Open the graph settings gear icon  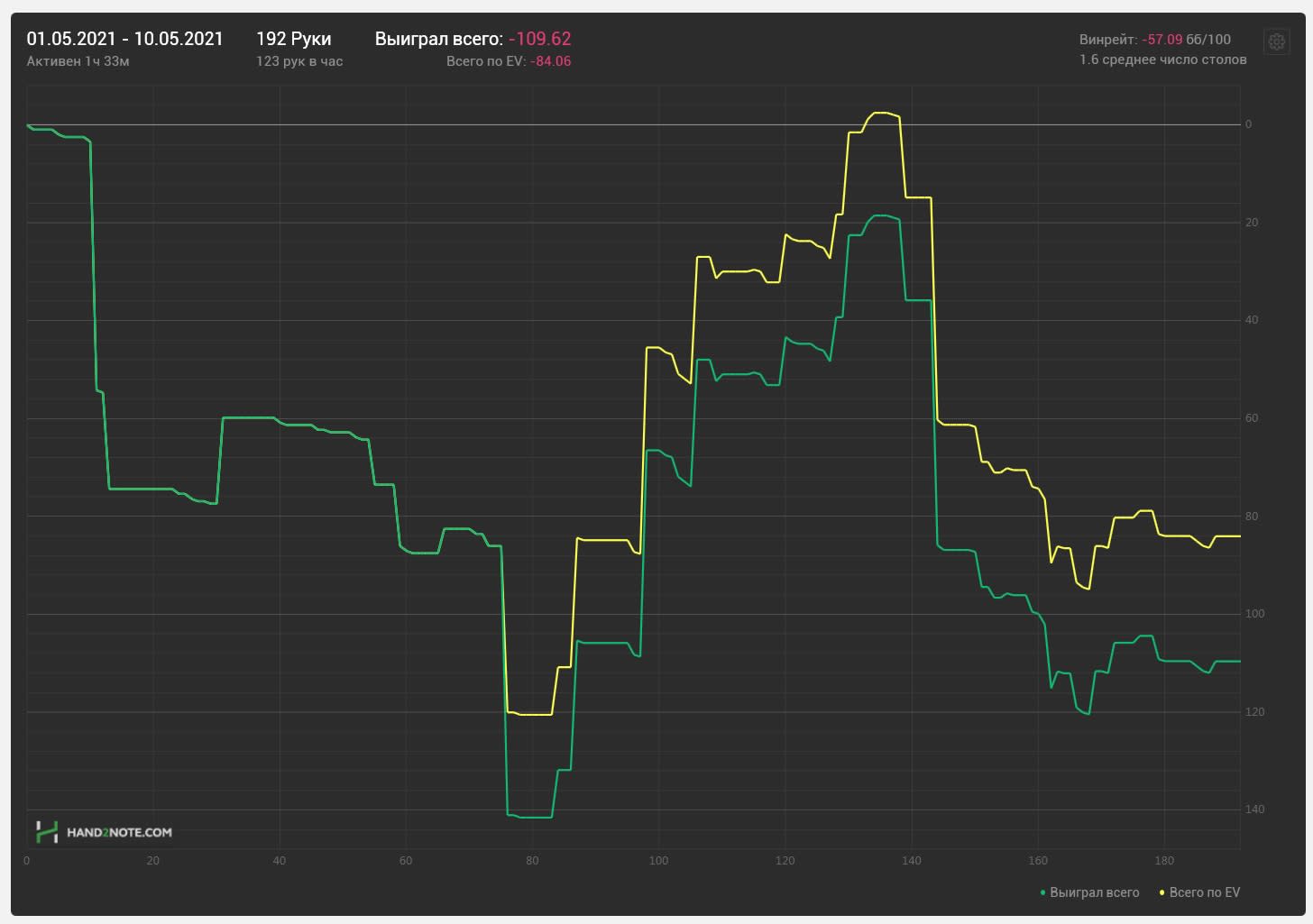pyautogui.click(x=1276, y=41)
